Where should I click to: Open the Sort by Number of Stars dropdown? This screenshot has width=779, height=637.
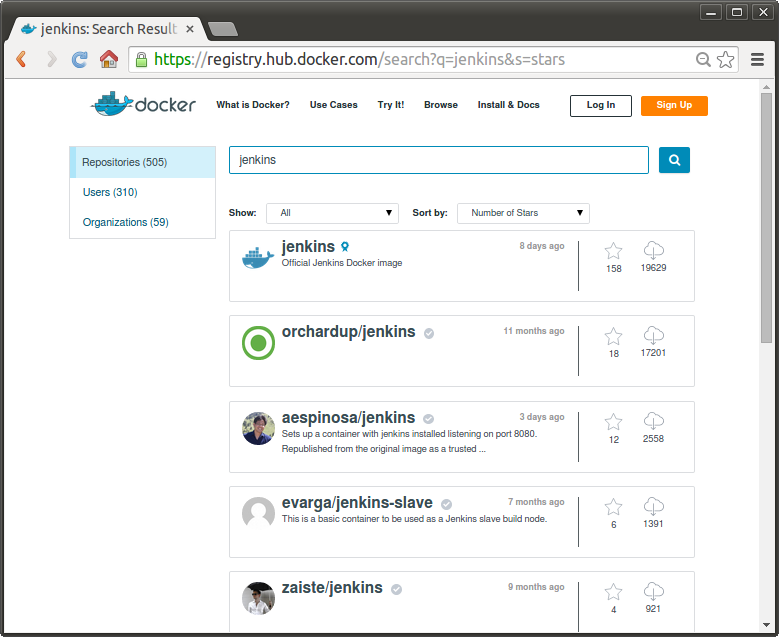coord(523,213)
